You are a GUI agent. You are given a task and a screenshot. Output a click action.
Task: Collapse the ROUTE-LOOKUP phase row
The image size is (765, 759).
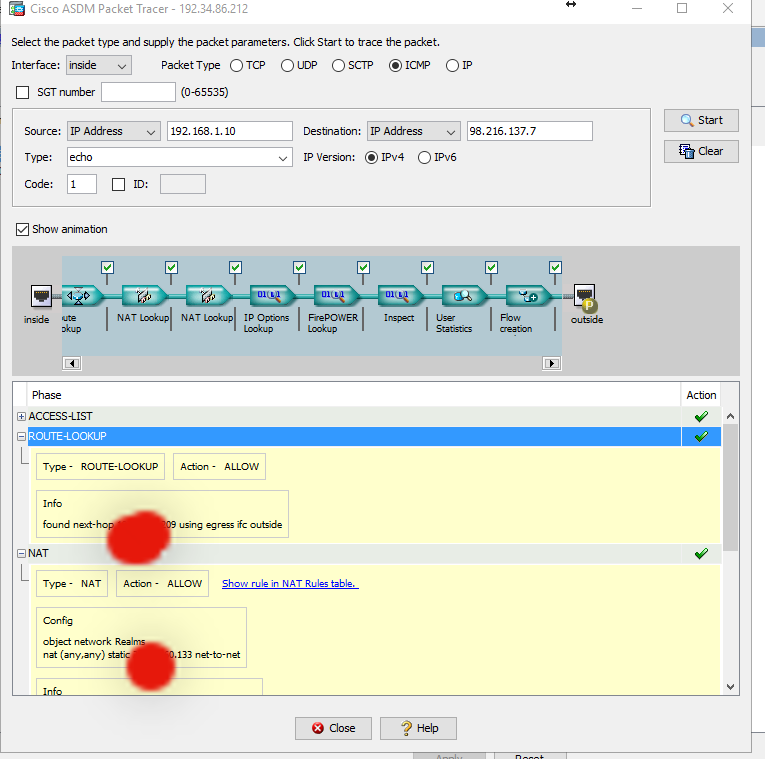tap(21, 437)
